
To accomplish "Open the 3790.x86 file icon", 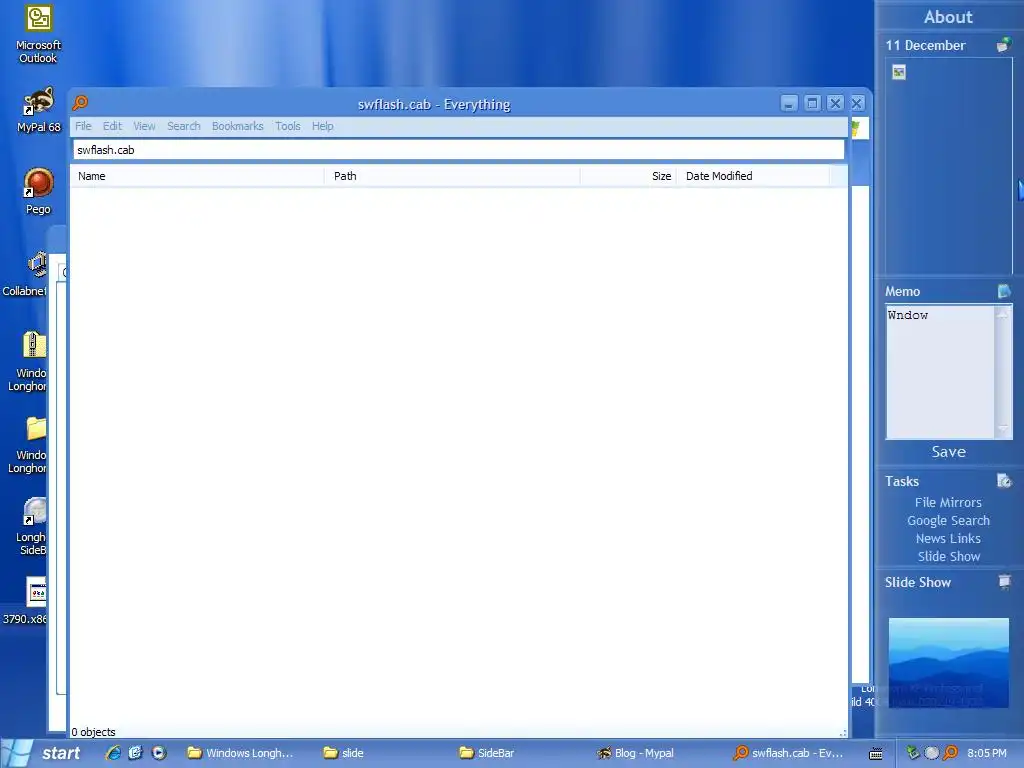I will 25,600.
